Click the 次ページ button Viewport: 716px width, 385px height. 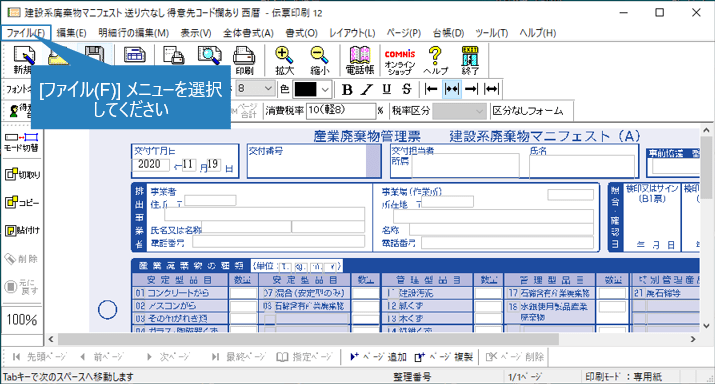click(x=167, y=357)
